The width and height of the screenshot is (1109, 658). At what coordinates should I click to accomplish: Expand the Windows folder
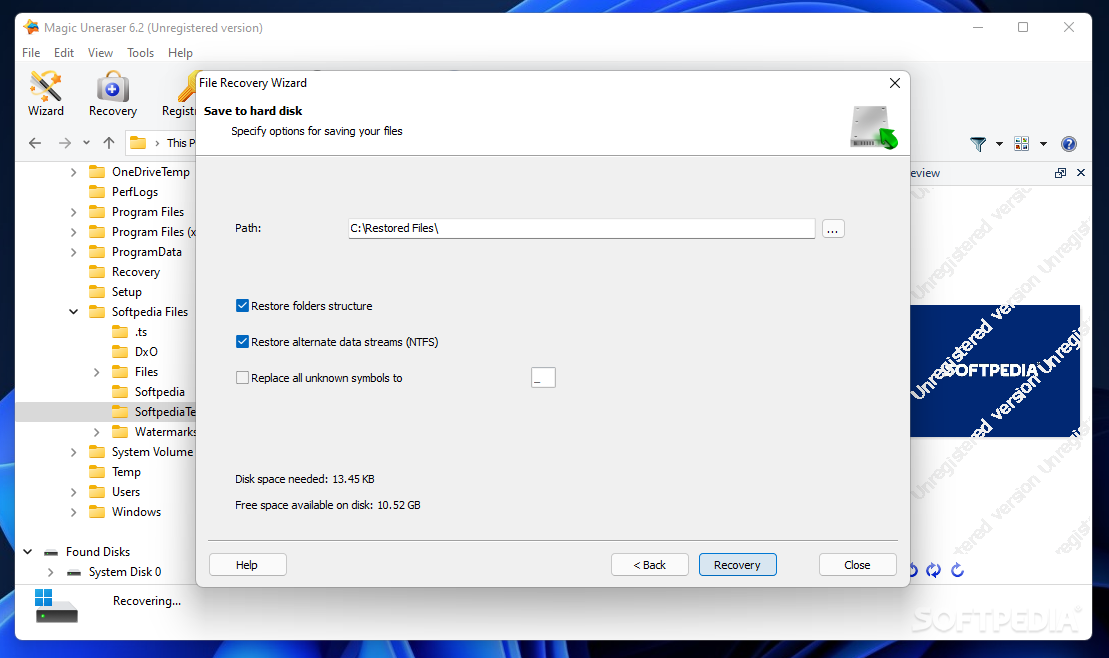click(74, 512)
